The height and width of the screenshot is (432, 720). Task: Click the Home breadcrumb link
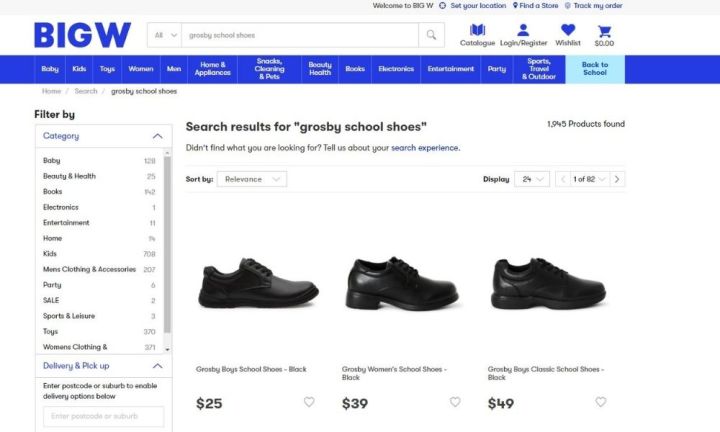pos(51,91)
